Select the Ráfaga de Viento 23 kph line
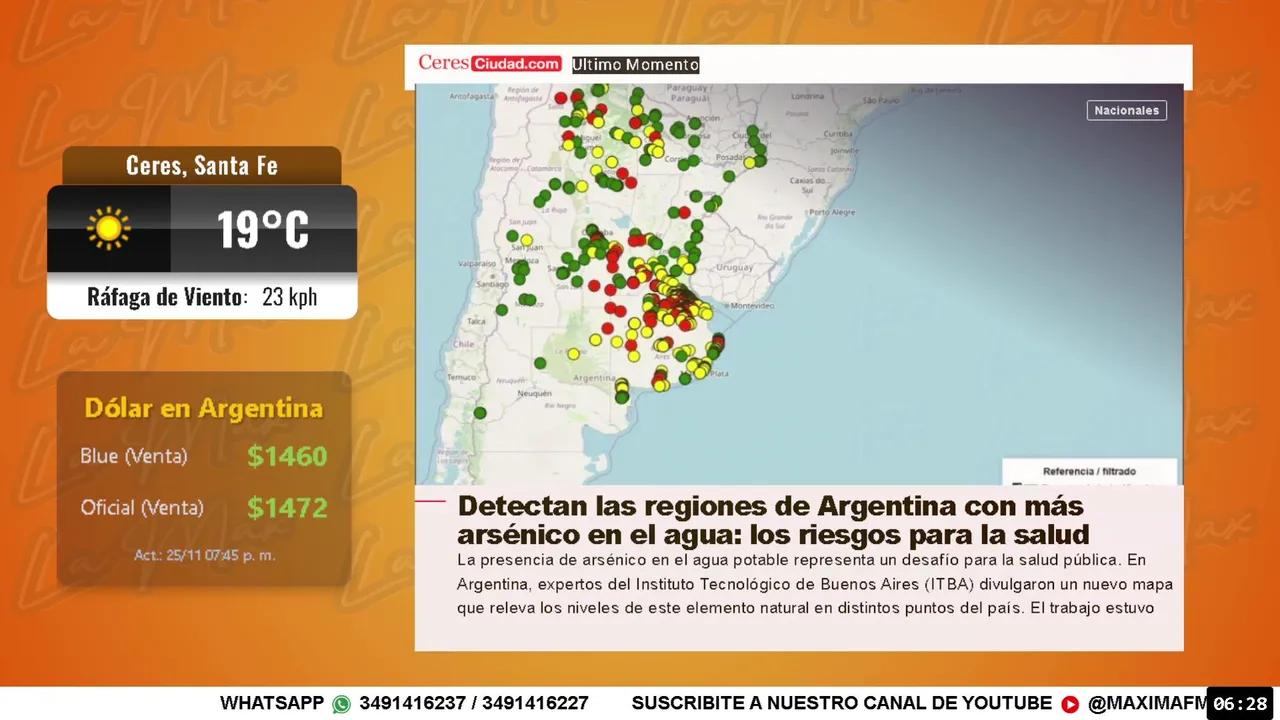This screenshot has width=1280, height=720. [202, 297]
